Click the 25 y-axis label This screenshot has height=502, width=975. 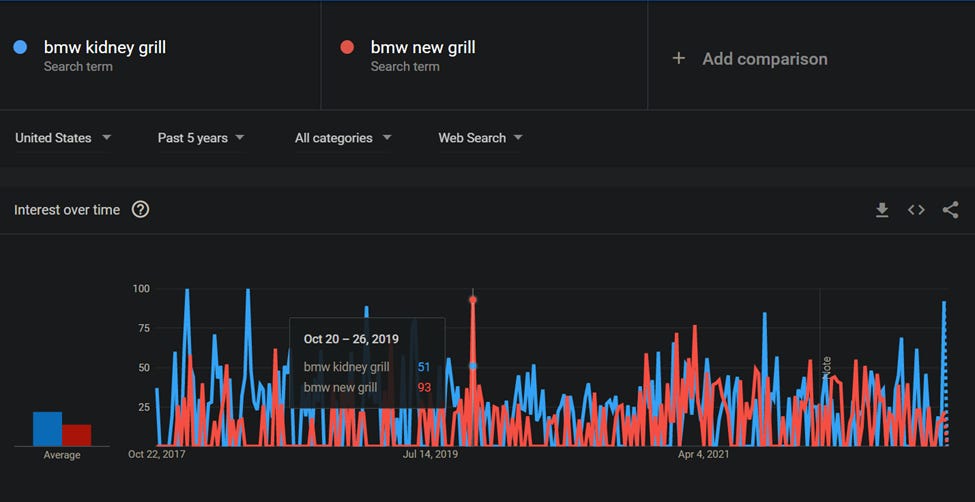pyautogui.click(x=144, y=407)
